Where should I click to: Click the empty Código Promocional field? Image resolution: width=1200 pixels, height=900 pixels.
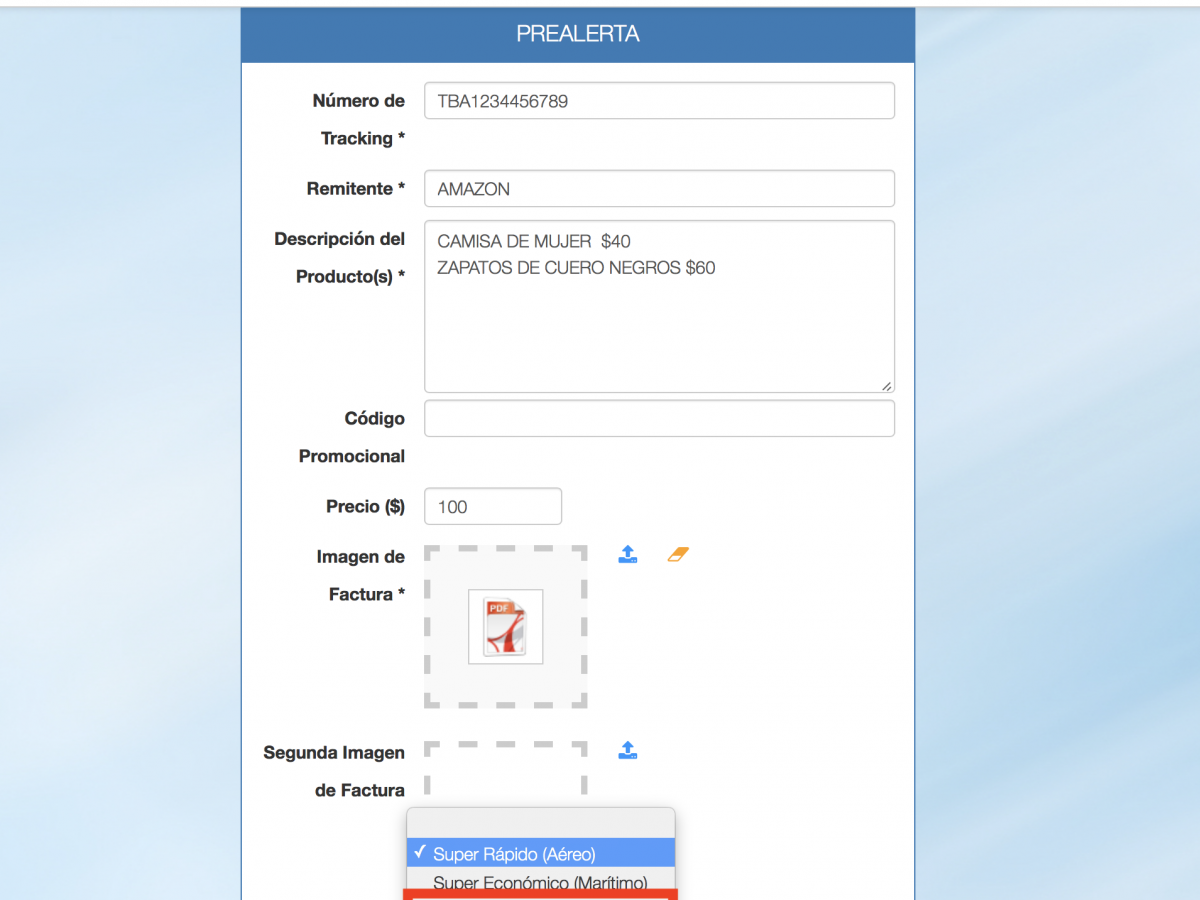658,419
